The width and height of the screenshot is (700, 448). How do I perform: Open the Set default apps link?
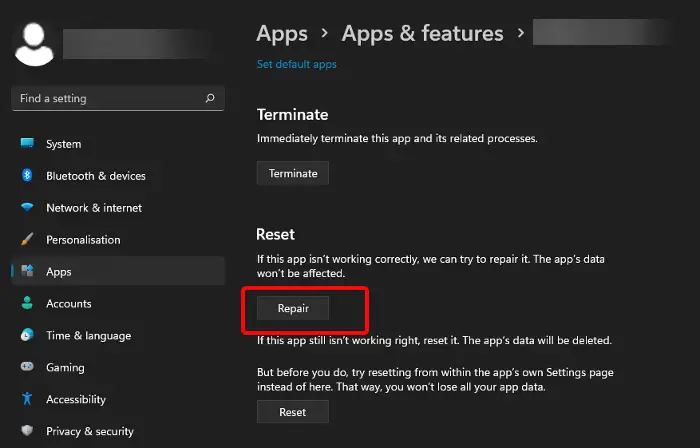297,64
